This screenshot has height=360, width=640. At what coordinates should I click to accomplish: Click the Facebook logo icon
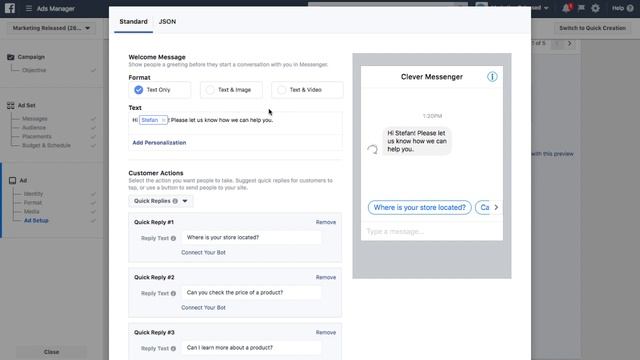[10, 8]
